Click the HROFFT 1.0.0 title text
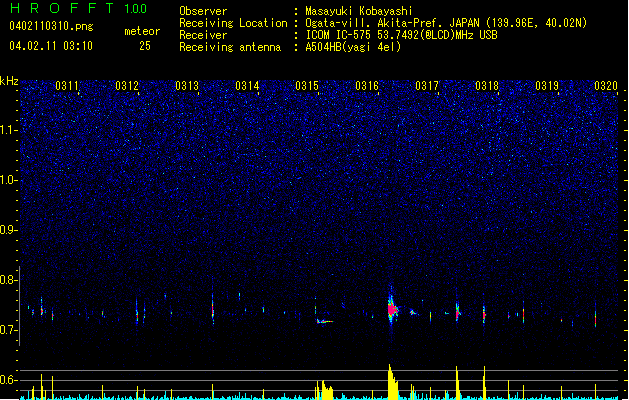Image resolution: width=629 pixels, height=400 pixels. [x=79, y=8]
